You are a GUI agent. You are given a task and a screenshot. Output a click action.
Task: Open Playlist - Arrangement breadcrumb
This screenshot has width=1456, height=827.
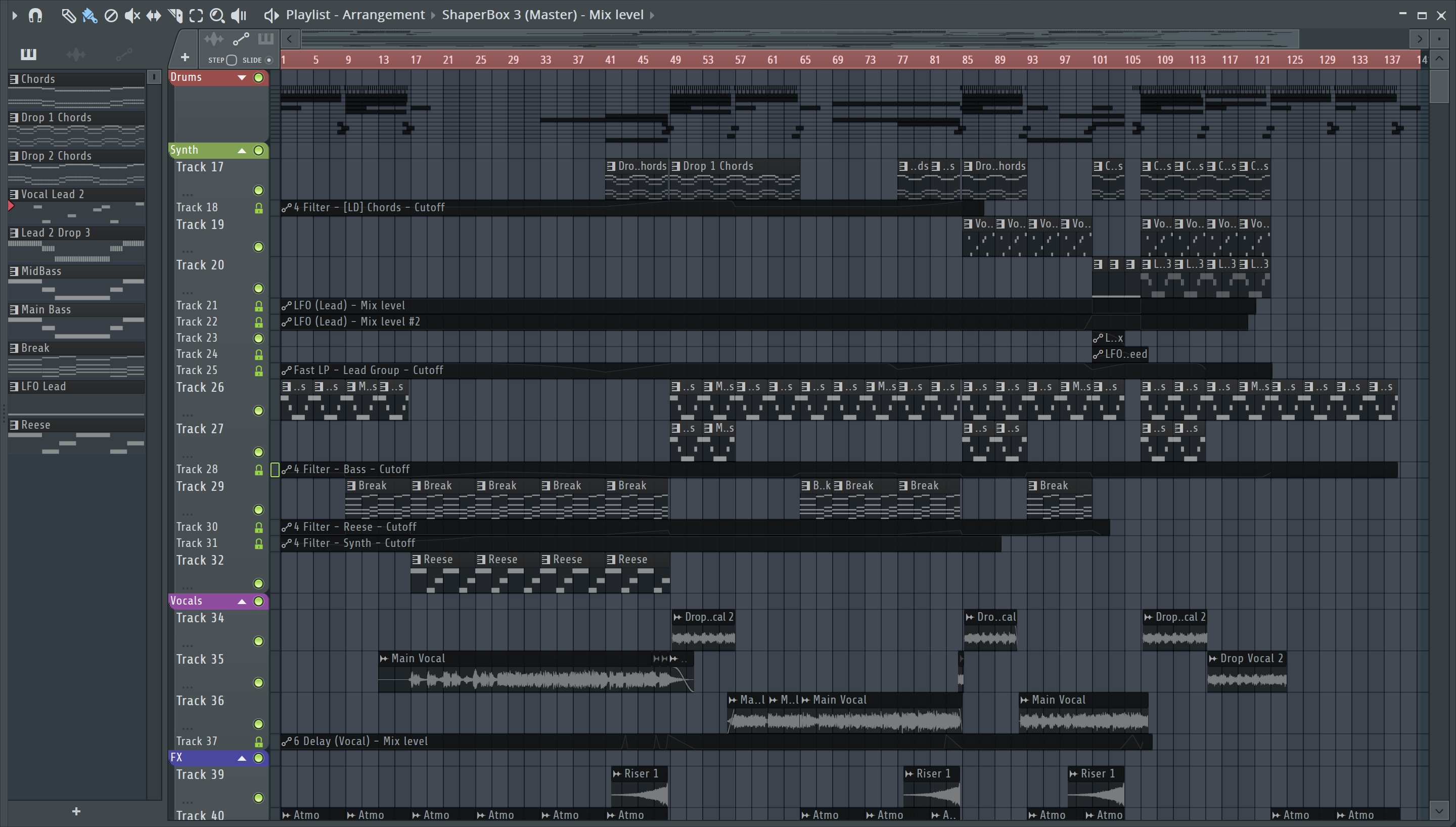coord(355,15)
